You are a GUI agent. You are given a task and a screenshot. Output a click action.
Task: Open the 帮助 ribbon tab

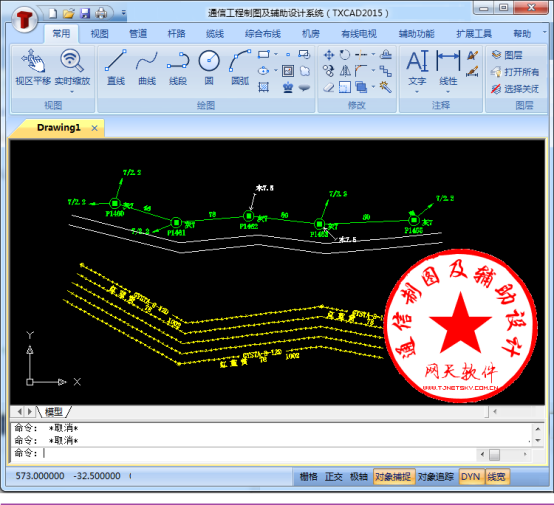coord(522,34)
